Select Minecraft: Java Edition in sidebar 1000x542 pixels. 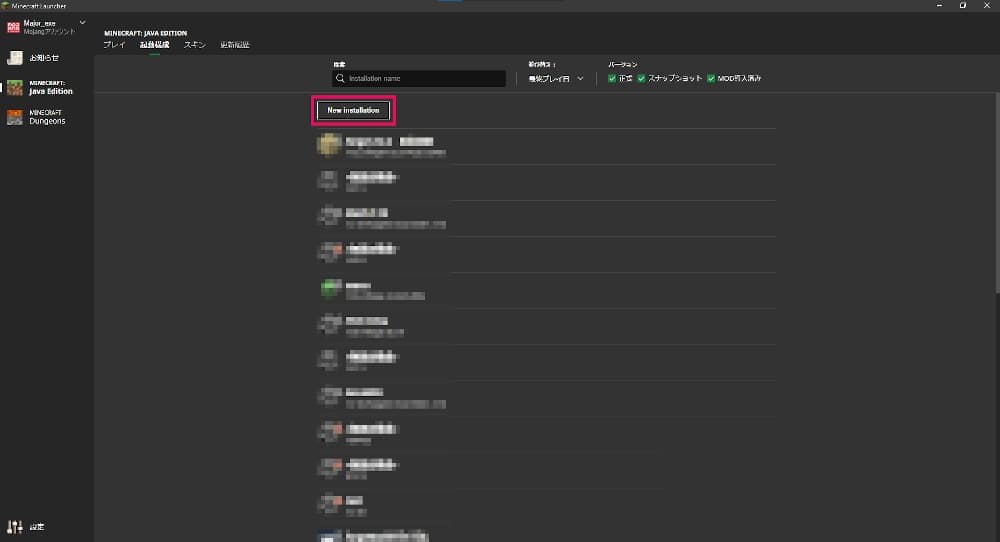(x=40, y=87)
